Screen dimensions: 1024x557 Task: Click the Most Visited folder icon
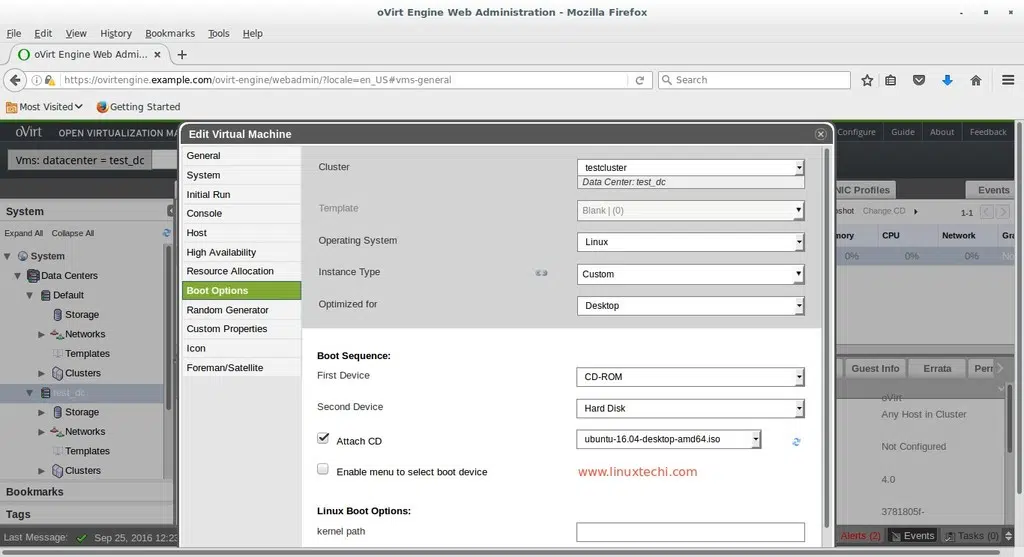pyautogui.click(x=11, y=106)
